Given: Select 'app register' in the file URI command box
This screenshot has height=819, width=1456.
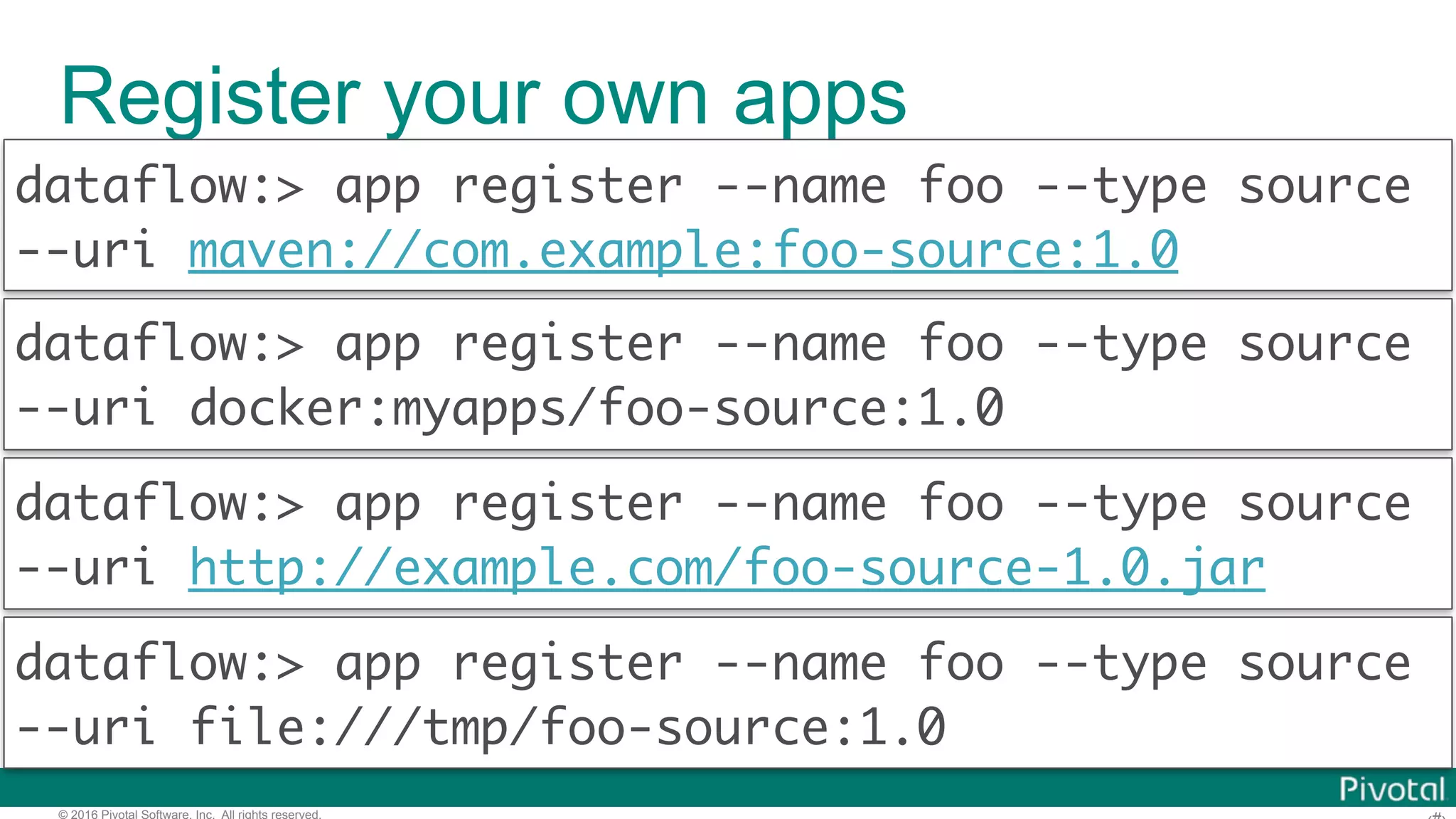Looking at the screenshot, I should (x=508, y=663).
